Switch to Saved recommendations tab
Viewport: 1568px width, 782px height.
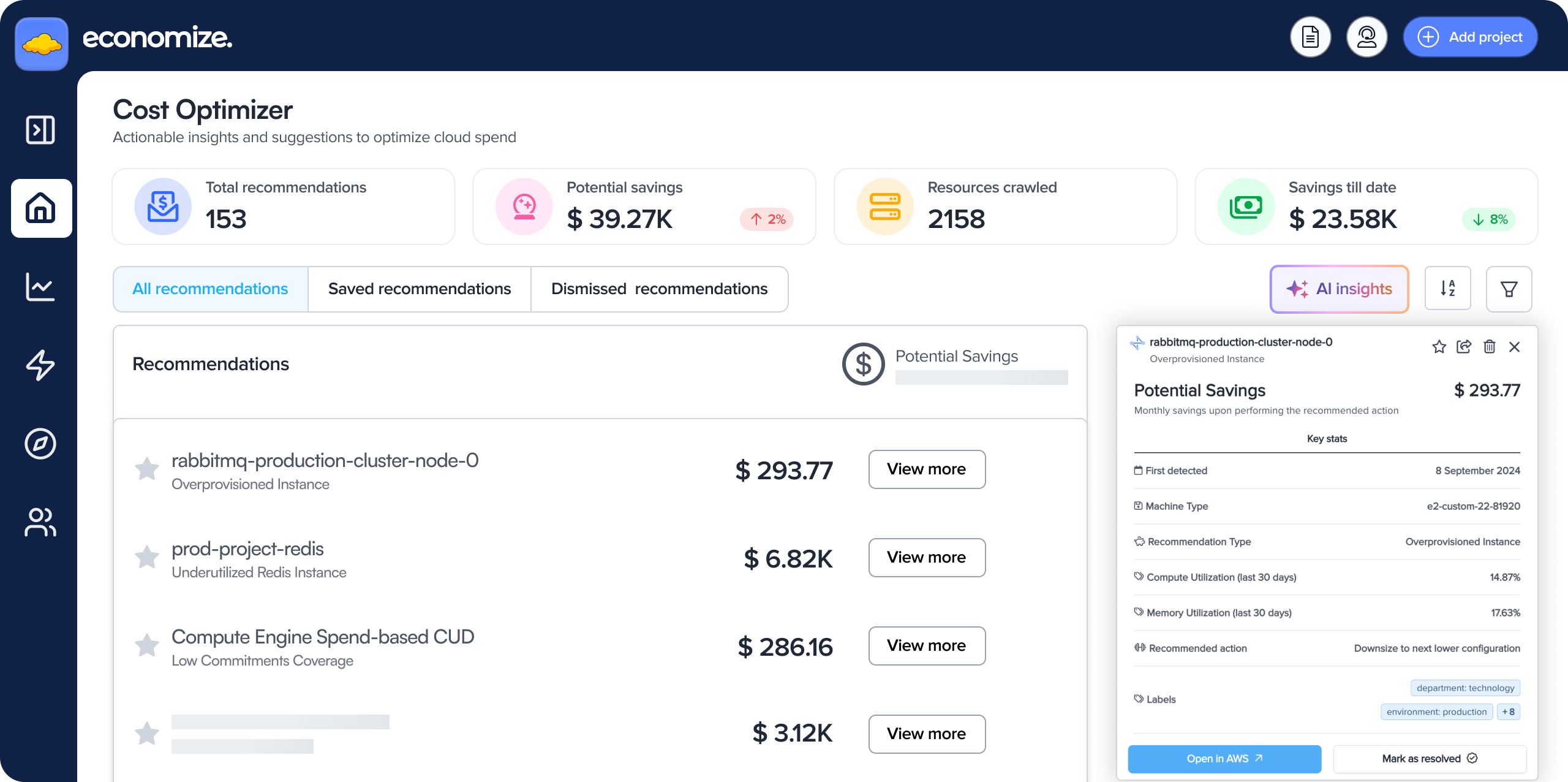click(x=419, y=289)
